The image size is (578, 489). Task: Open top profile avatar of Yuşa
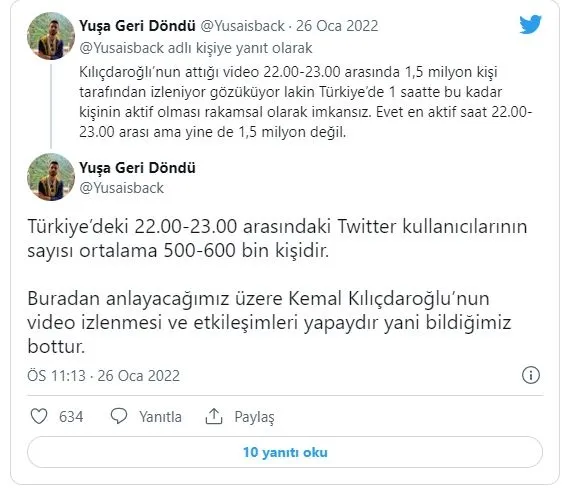51,36
